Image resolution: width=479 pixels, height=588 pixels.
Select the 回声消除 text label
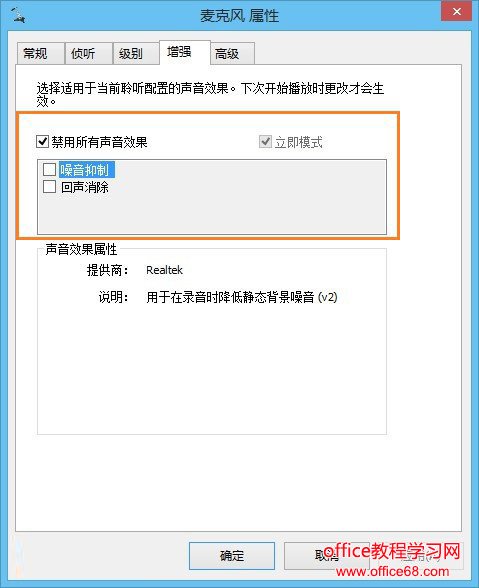[x=85, y=187]
